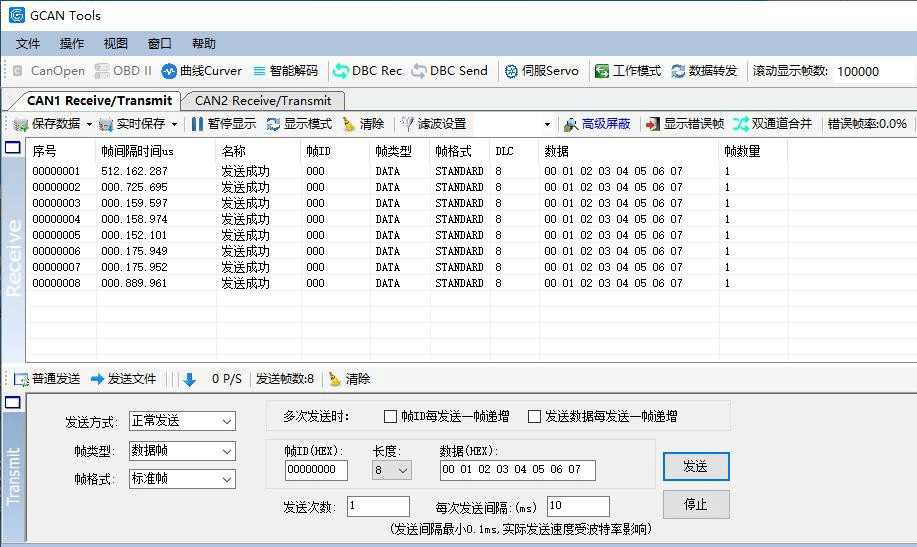Enable 发送数据每发送一帧递增 checkbox
The width and height of the screenshot is (917, 547).
(x=534, y=416)
